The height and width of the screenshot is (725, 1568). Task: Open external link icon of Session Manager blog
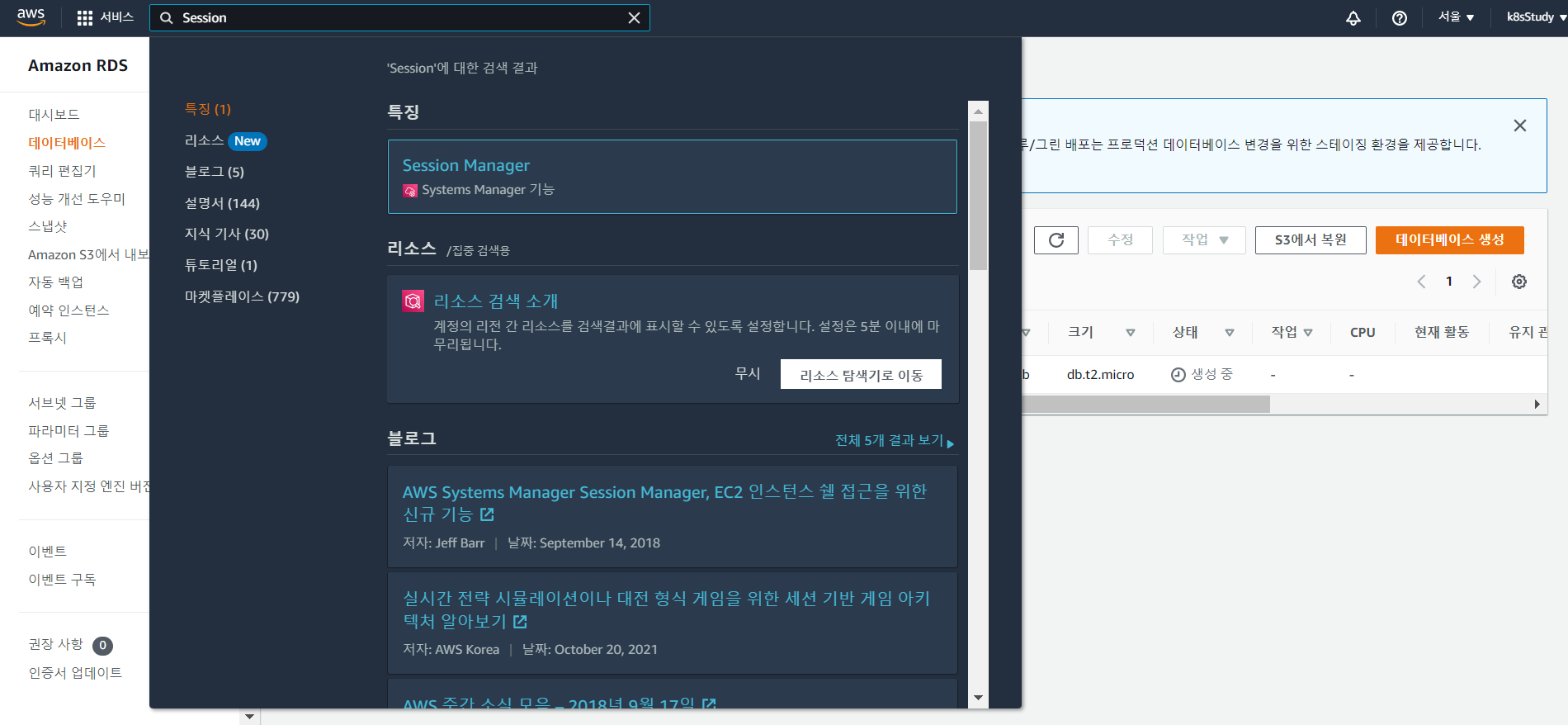point(488,514)
